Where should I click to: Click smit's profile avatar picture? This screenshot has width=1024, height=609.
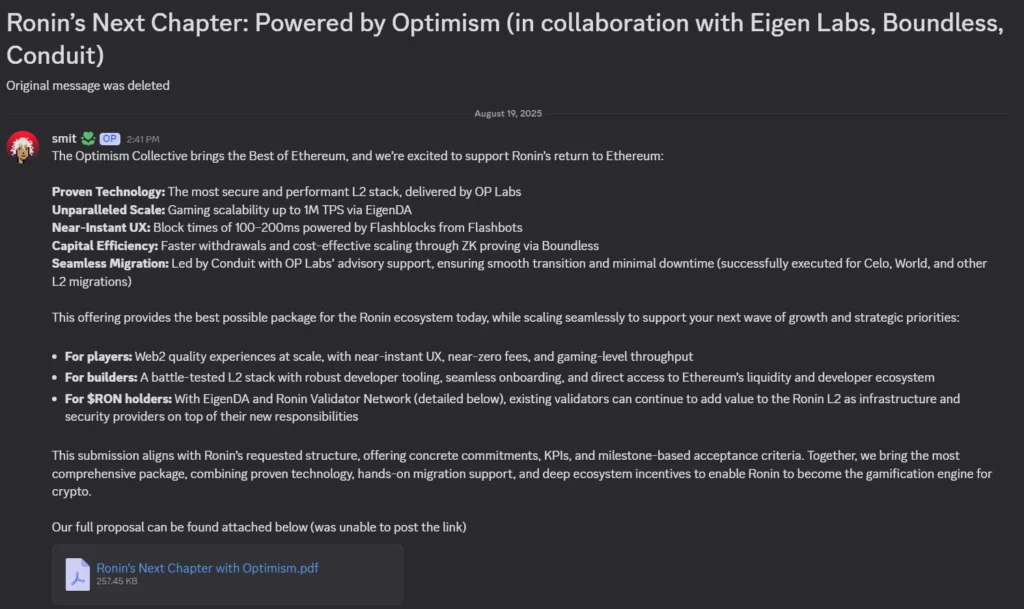pos(22,147)
